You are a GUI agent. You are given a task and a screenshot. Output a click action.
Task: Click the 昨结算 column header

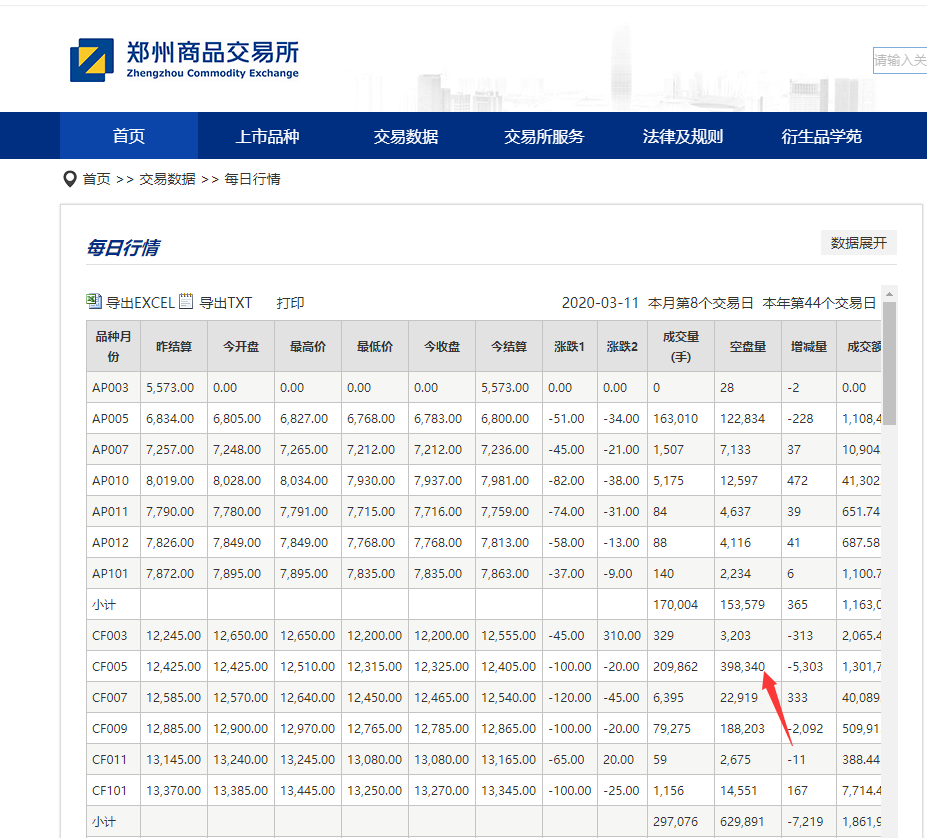174,346
